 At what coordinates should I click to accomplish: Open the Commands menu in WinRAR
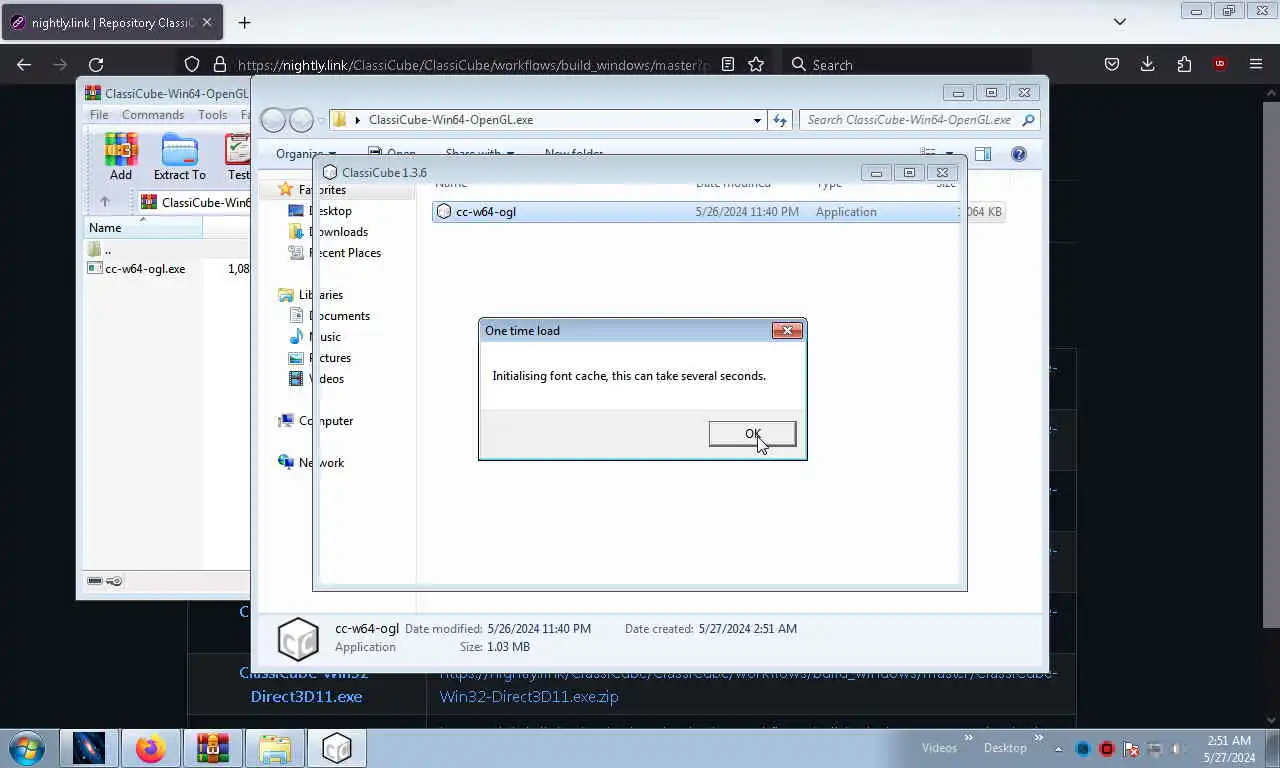pos(153,114)
